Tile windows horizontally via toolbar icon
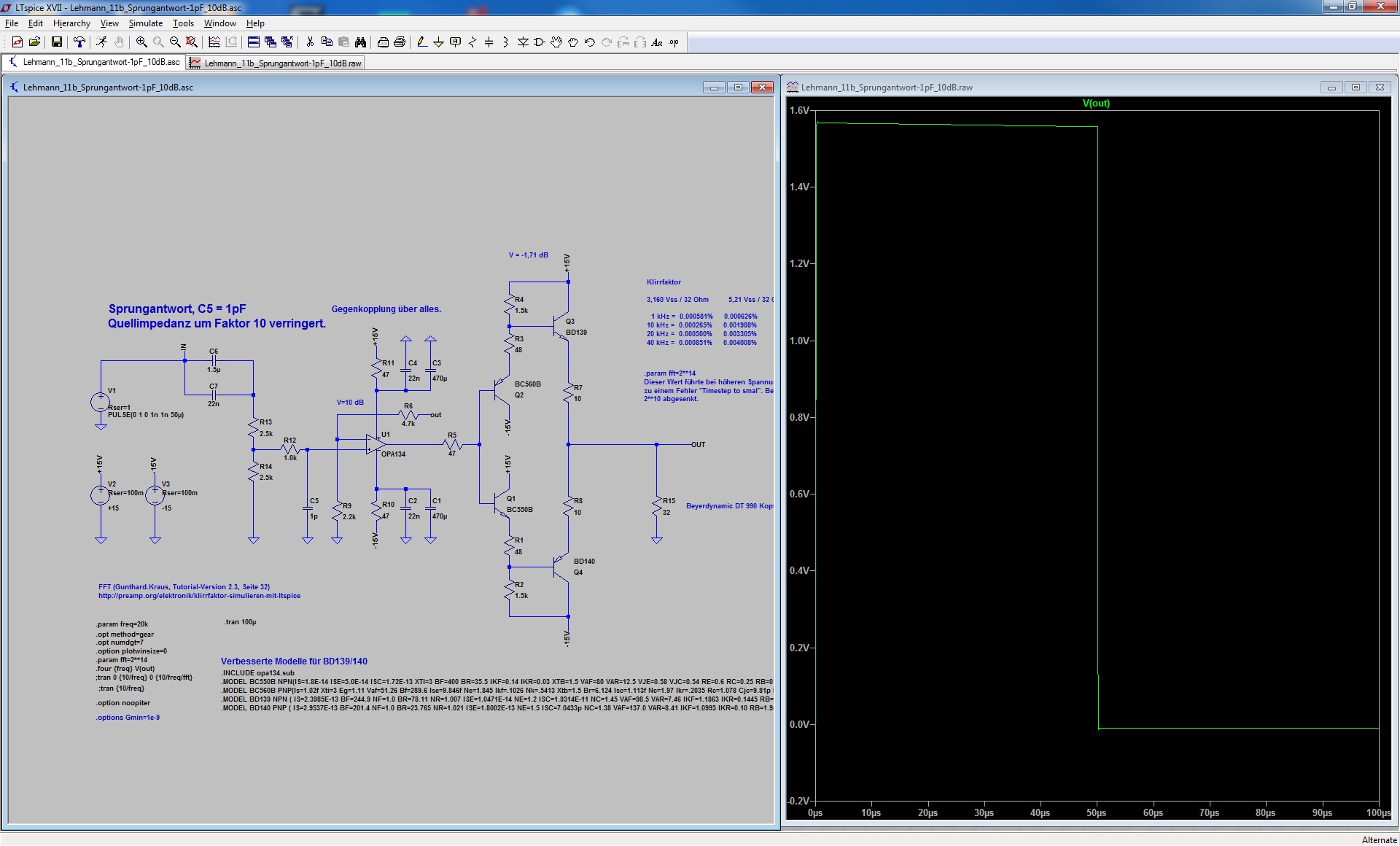 point(254,42)
